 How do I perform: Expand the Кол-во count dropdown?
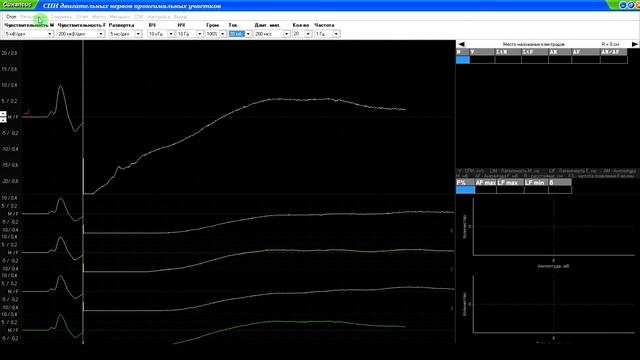[308, 34]
